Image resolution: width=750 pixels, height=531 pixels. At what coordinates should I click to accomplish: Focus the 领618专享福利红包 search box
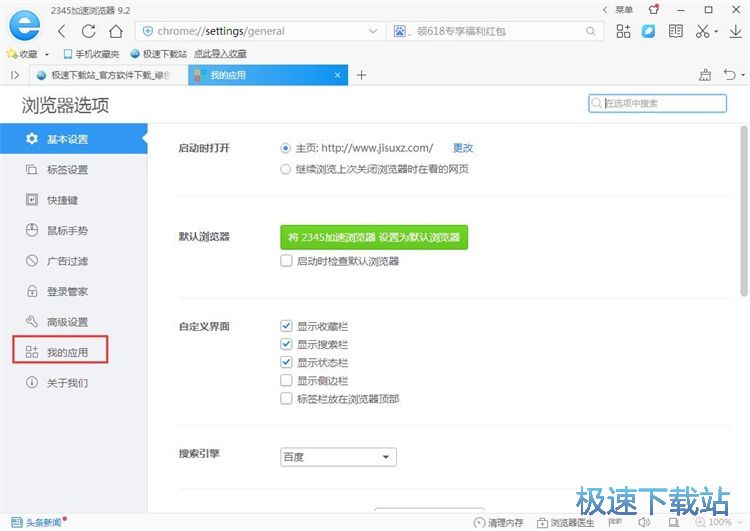495,32
